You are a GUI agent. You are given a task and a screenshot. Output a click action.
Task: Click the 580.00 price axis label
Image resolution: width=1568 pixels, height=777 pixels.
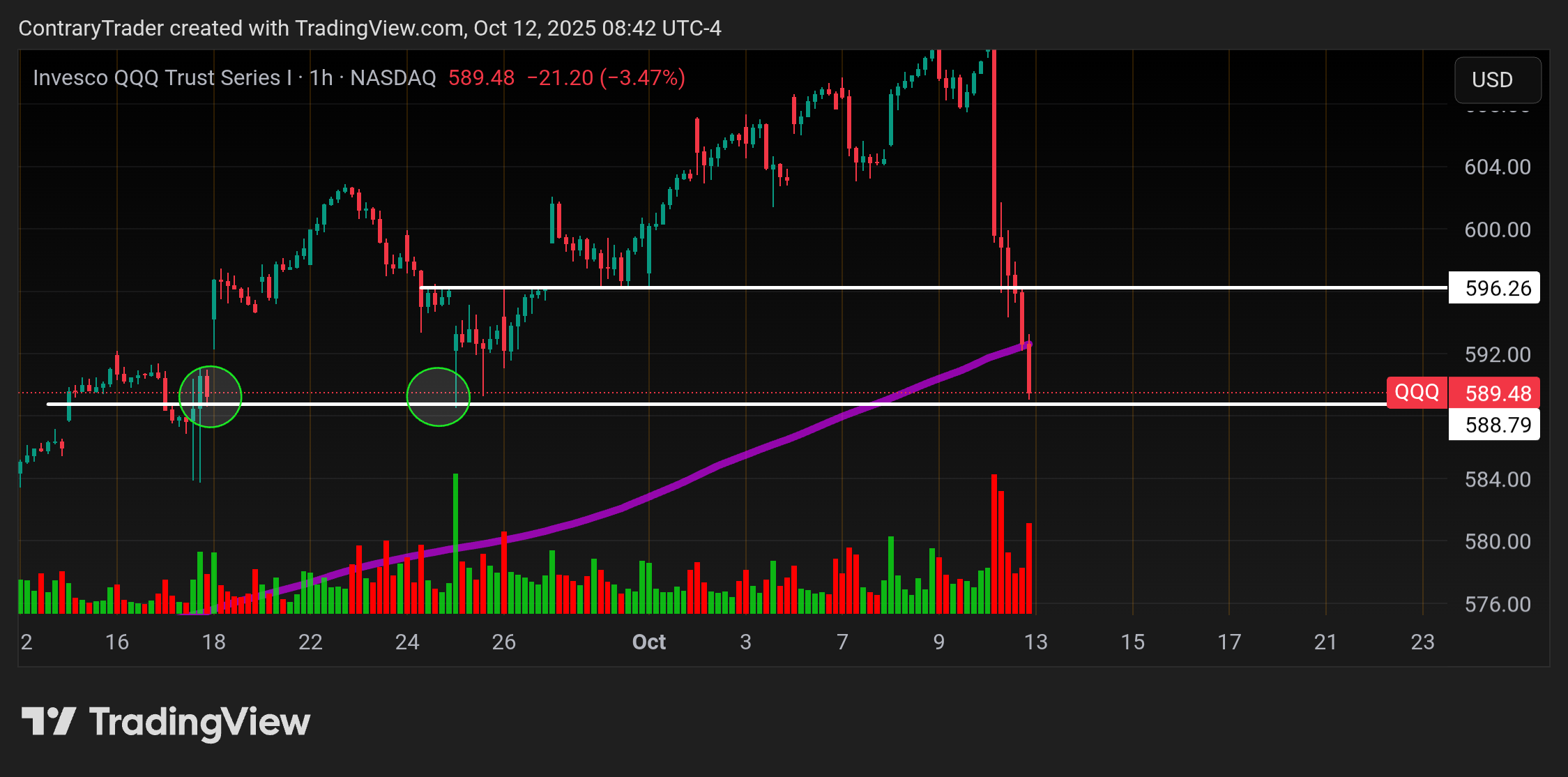(x=1497, y=541)
